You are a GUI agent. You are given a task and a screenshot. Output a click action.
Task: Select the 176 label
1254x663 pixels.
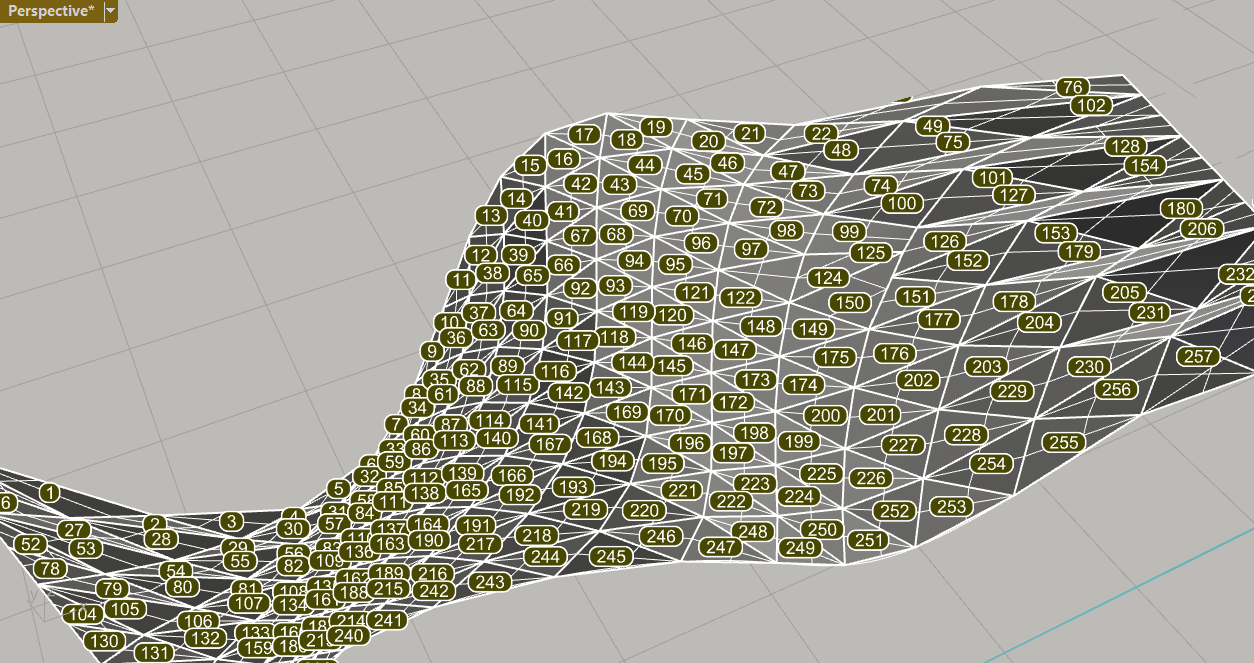coord(895,353)
